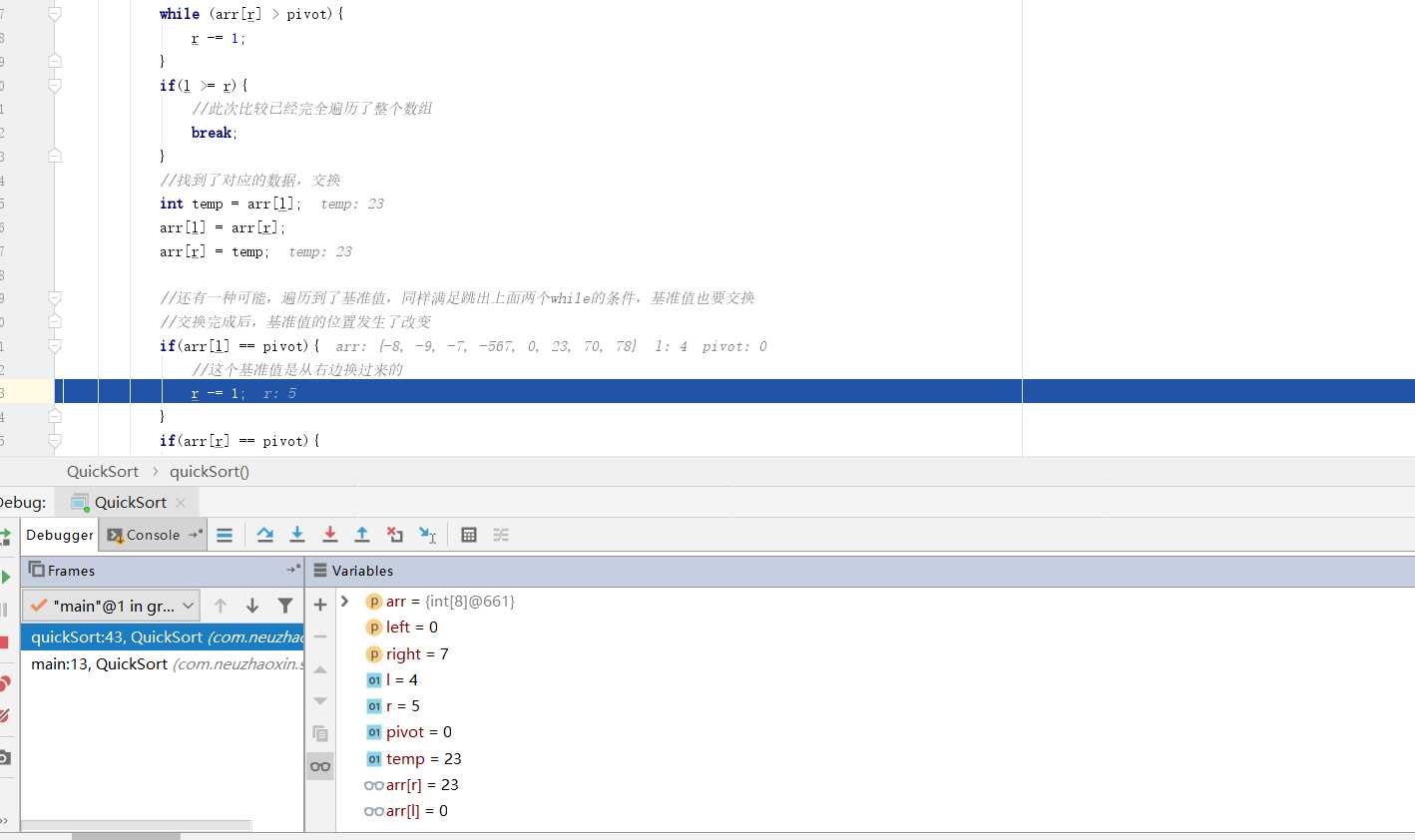Click the Frames panel header icon
1415x840 pixels.
[37, 569]
